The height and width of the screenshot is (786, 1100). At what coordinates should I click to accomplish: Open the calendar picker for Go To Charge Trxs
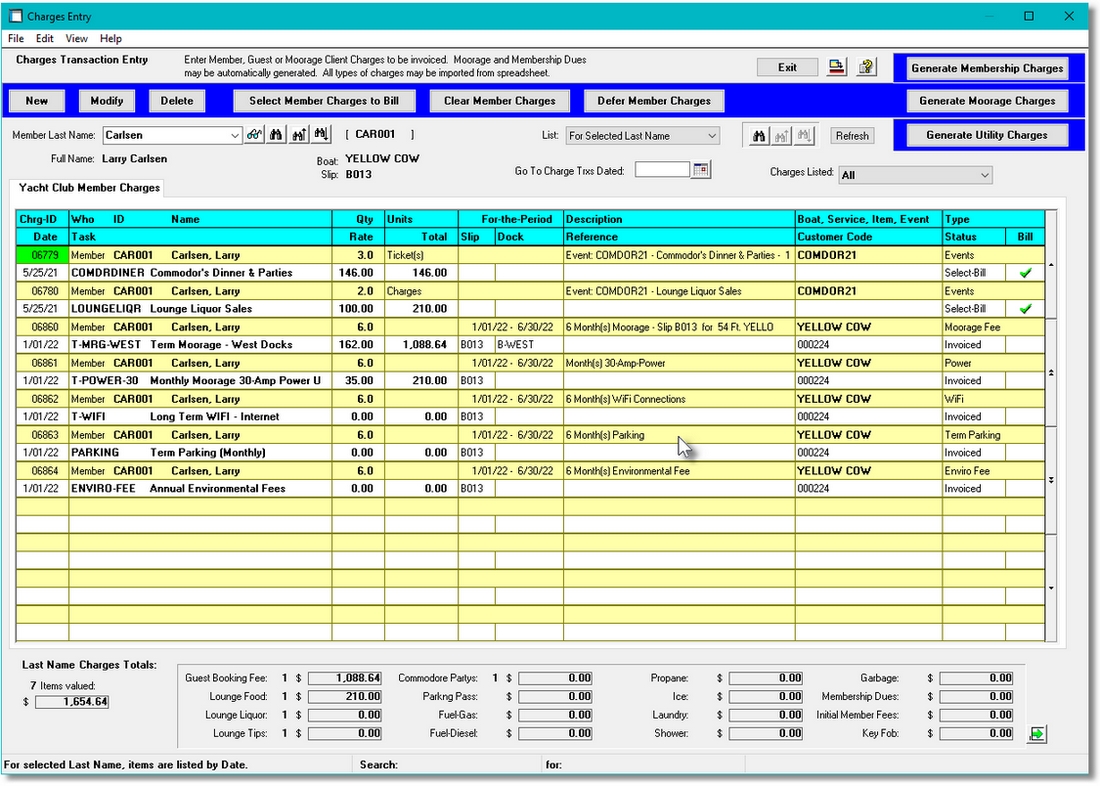click(701, 169)
